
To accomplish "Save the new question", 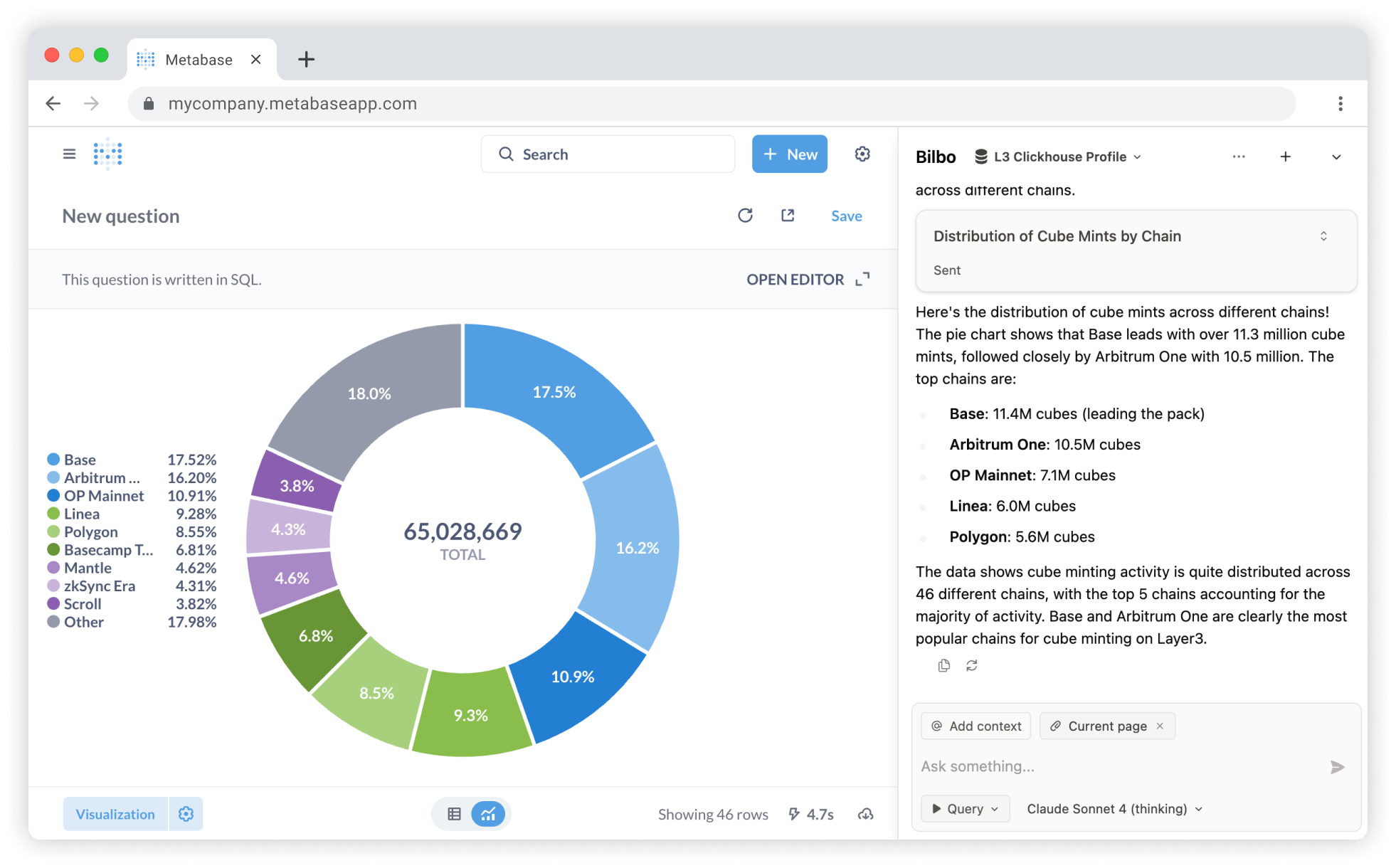I will pyautogui.click(x=847, y=216).
